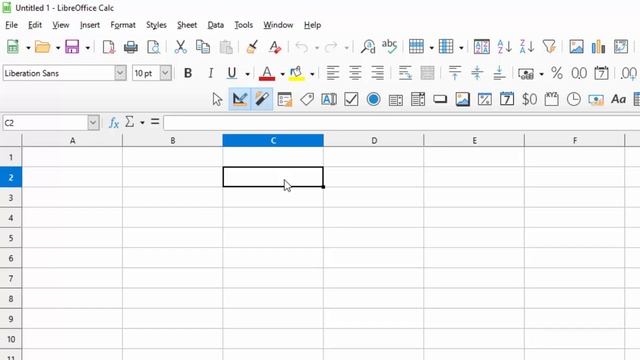The image size is (640, 360).
Task: Toggle the Form Control Wizards button
Action: coord(262,99)
